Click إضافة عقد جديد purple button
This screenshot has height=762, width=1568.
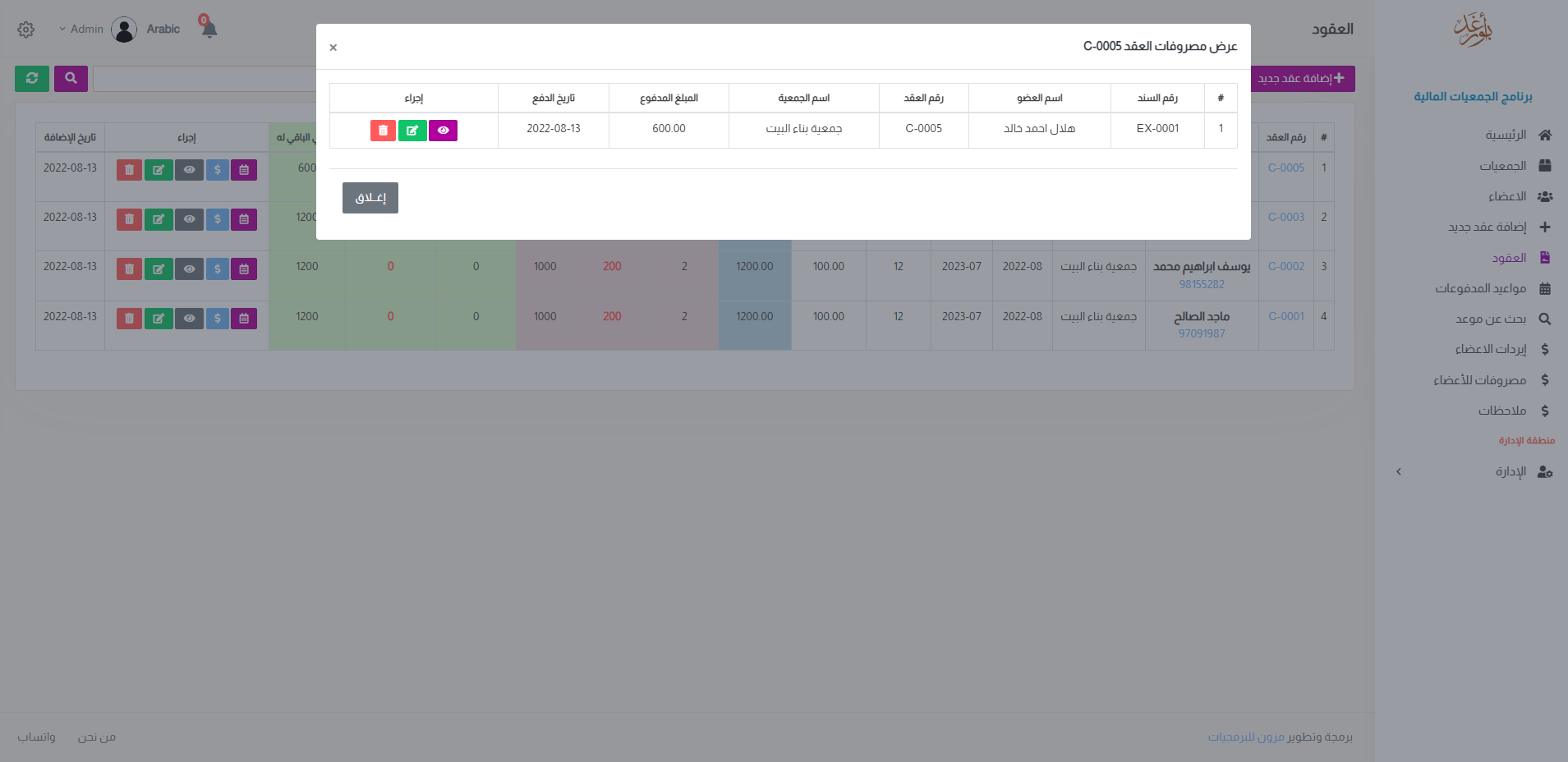1302,79
